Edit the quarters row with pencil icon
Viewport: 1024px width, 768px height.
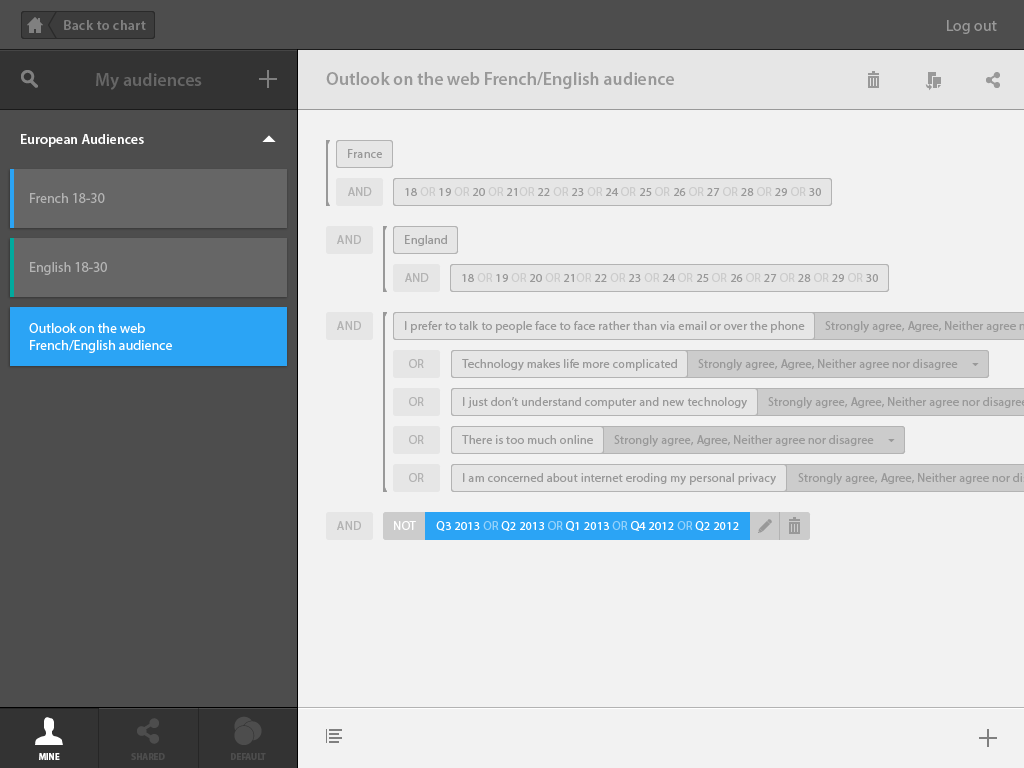[x=765, y=526]
